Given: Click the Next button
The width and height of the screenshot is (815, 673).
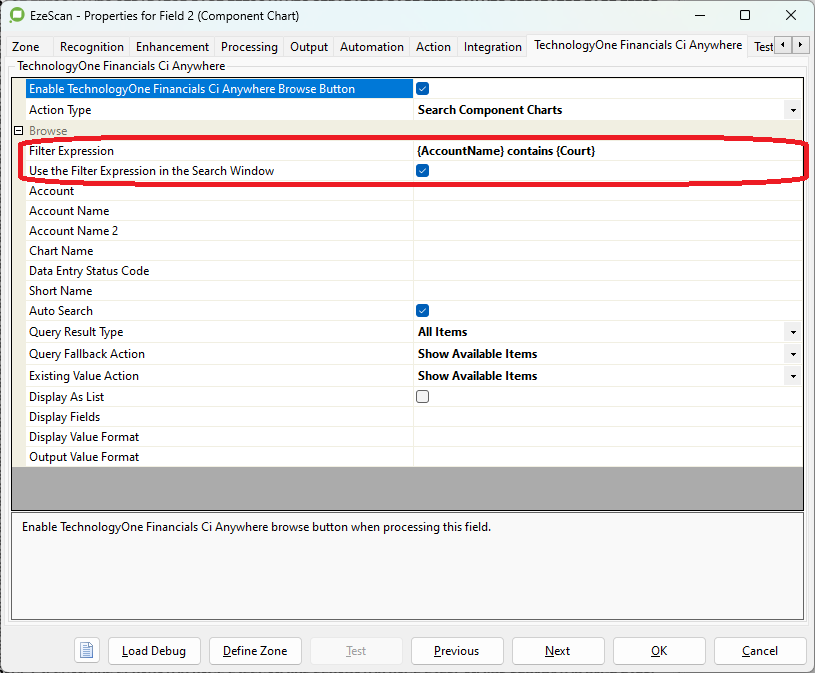Looking at the screenshot, I should tap(558, 650).
